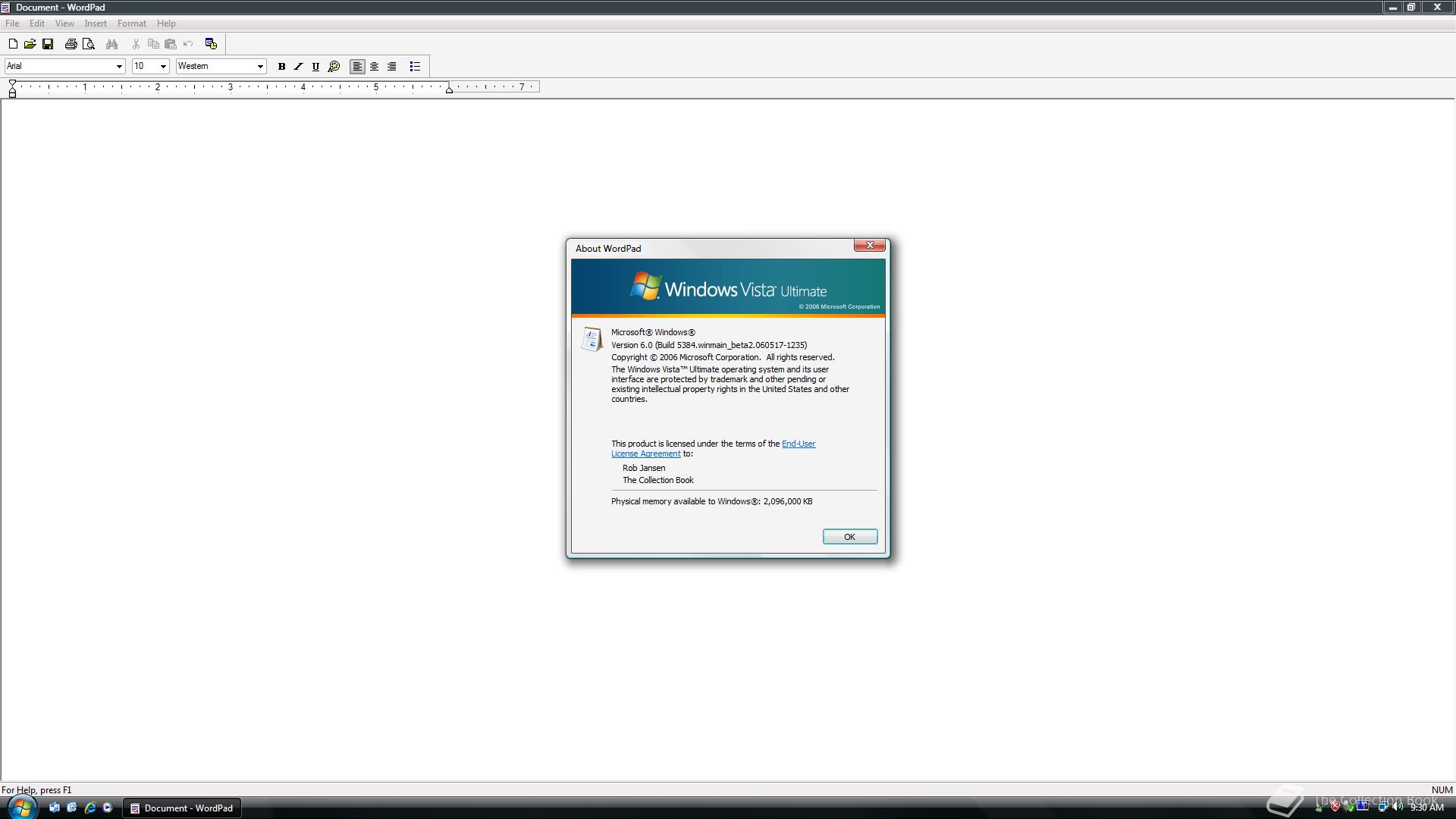This screenshot has height=819, width=1456.
Task: Save the document with the floppy disk icon
Action: coord(48,44)
